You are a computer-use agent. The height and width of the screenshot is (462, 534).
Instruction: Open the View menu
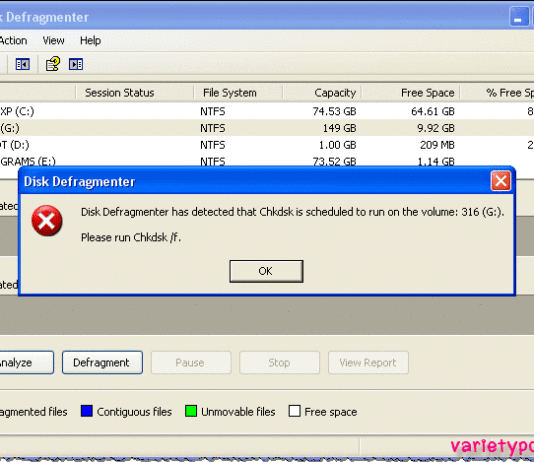(53, 41)
